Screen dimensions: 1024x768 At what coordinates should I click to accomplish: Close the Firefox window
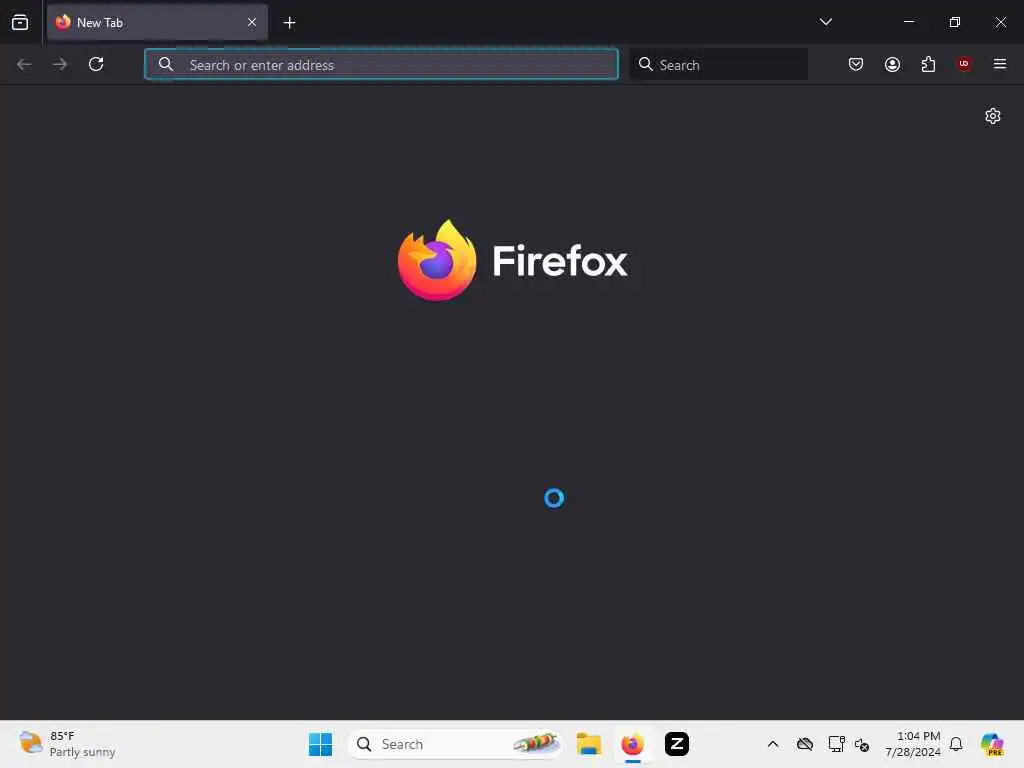click(1000, 22)
